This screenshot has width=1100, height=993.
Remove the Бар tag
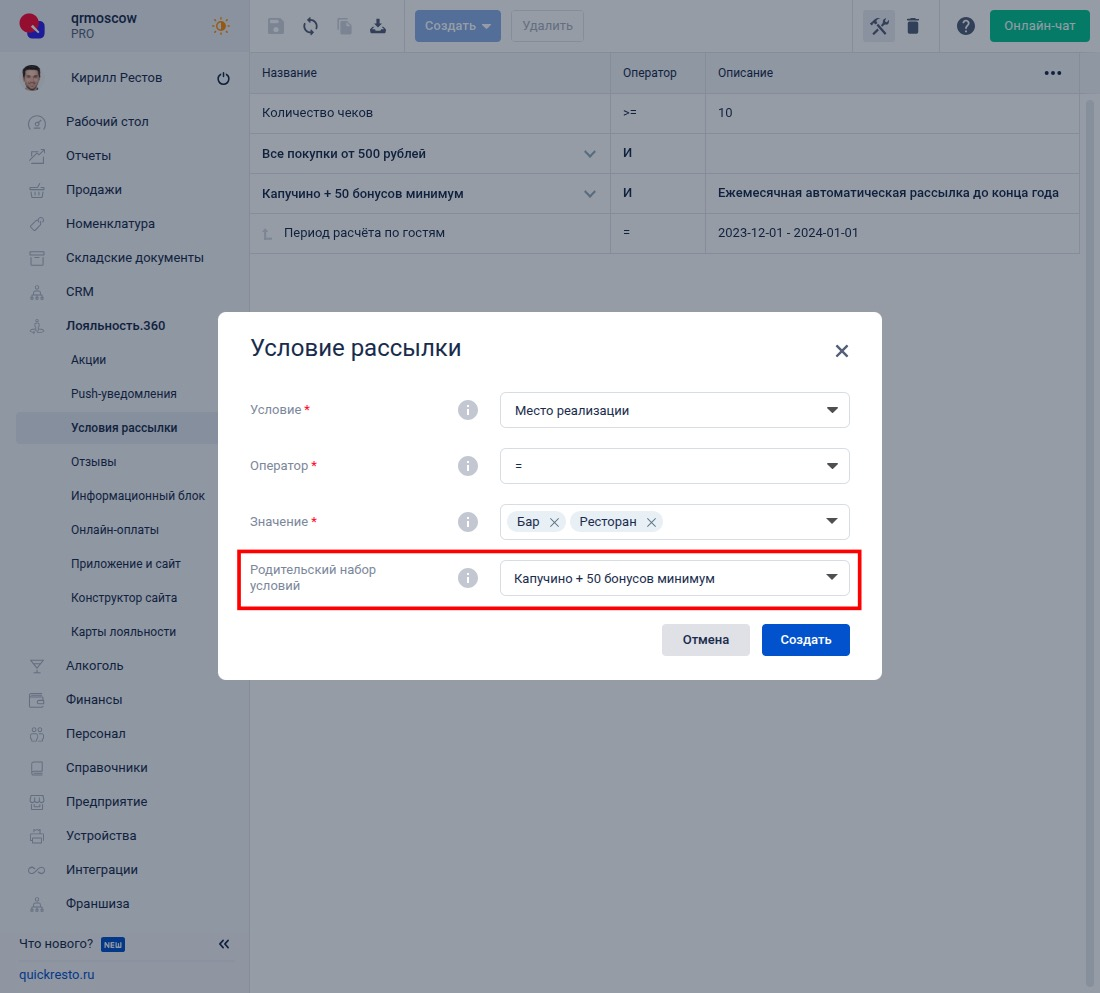tap(554, 522)
